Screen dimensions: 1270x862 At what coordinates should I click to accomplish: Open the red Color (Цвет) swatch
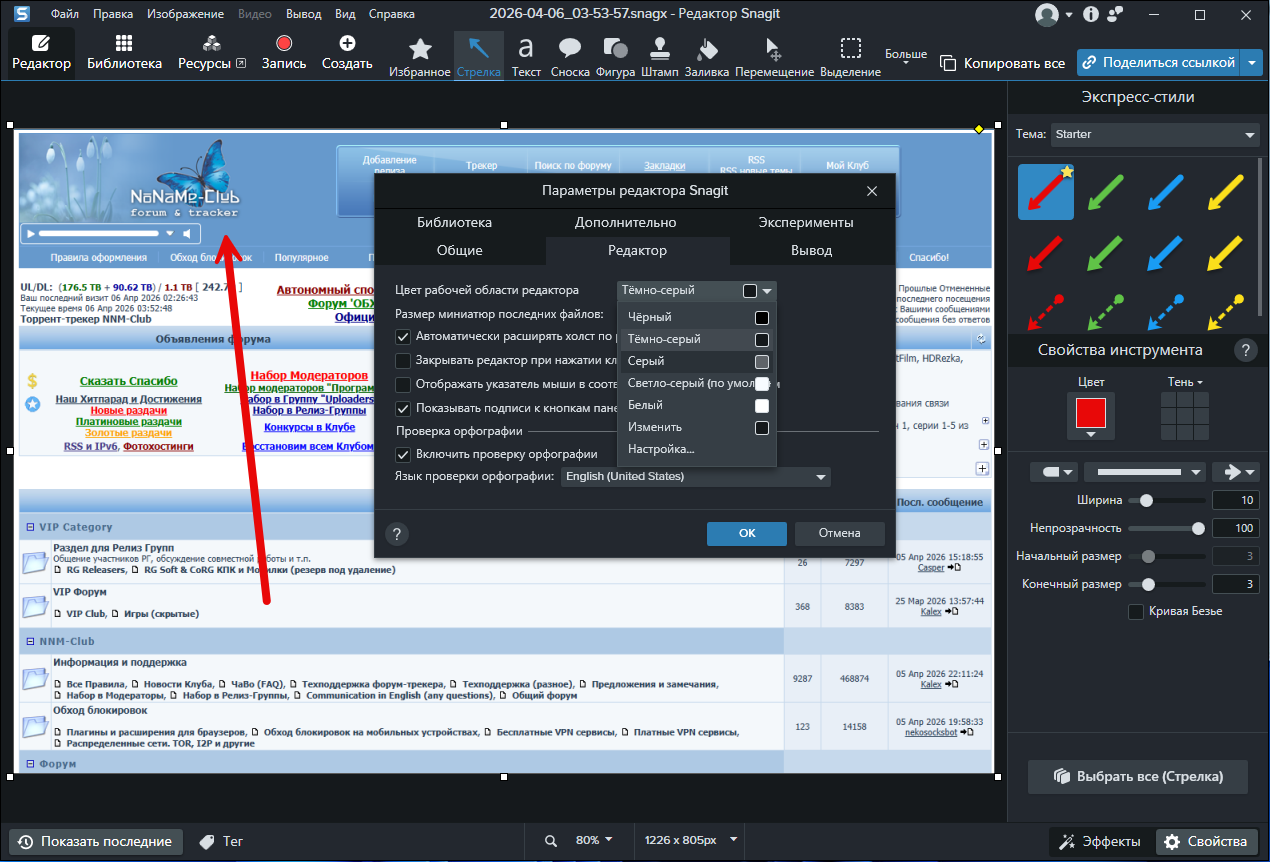coord(1091,416)
